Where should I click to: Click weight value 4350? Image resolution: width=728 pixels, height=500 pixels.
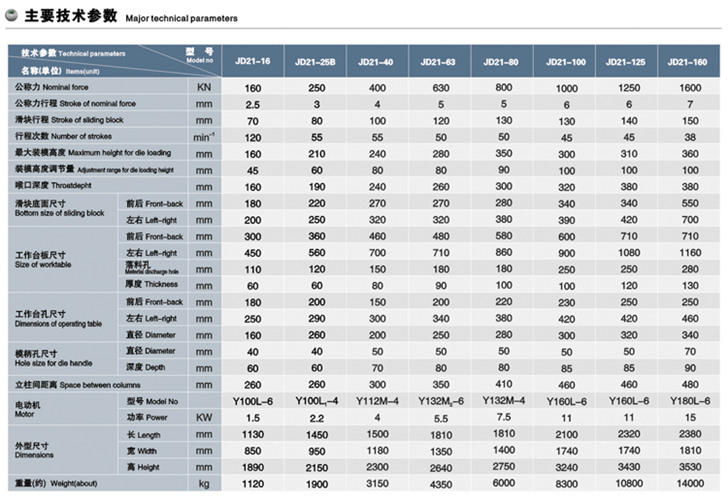point(441,484)
